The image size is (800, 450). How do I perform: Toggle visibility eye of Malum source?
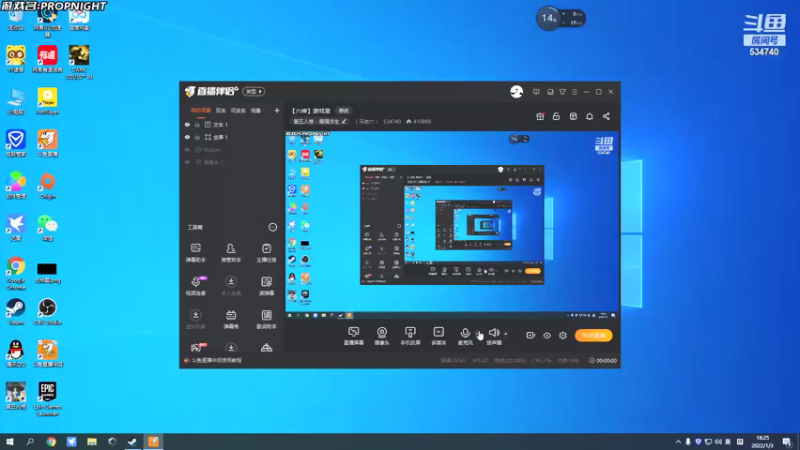pos(187,150)
